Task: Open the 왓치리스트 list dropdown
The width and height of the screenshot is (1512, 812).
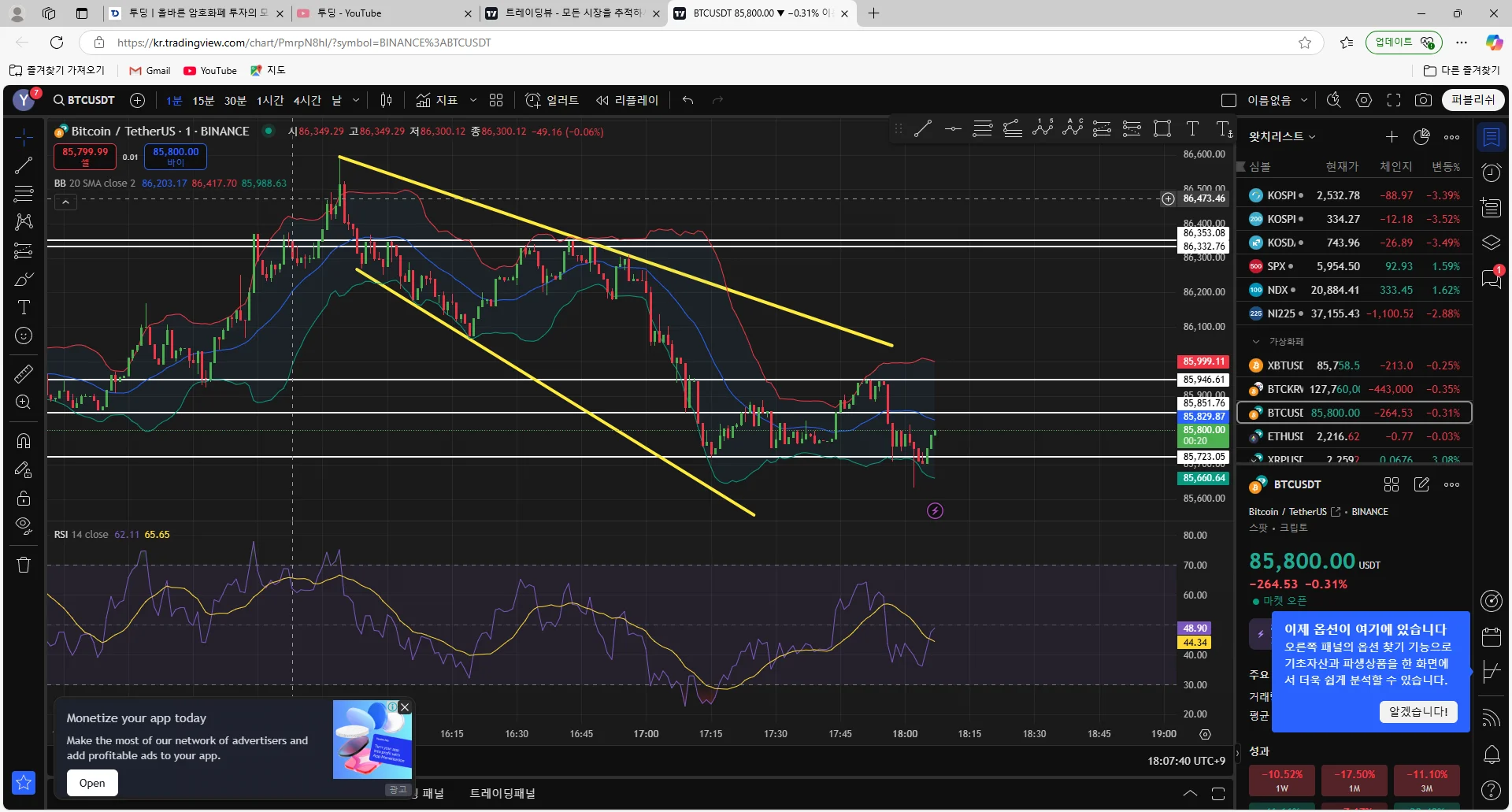Action: point(1282,137)
